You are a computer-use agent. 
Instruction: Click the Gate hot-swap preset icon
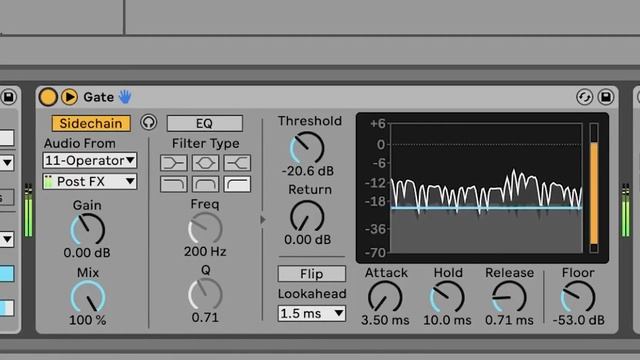[584, 97]
